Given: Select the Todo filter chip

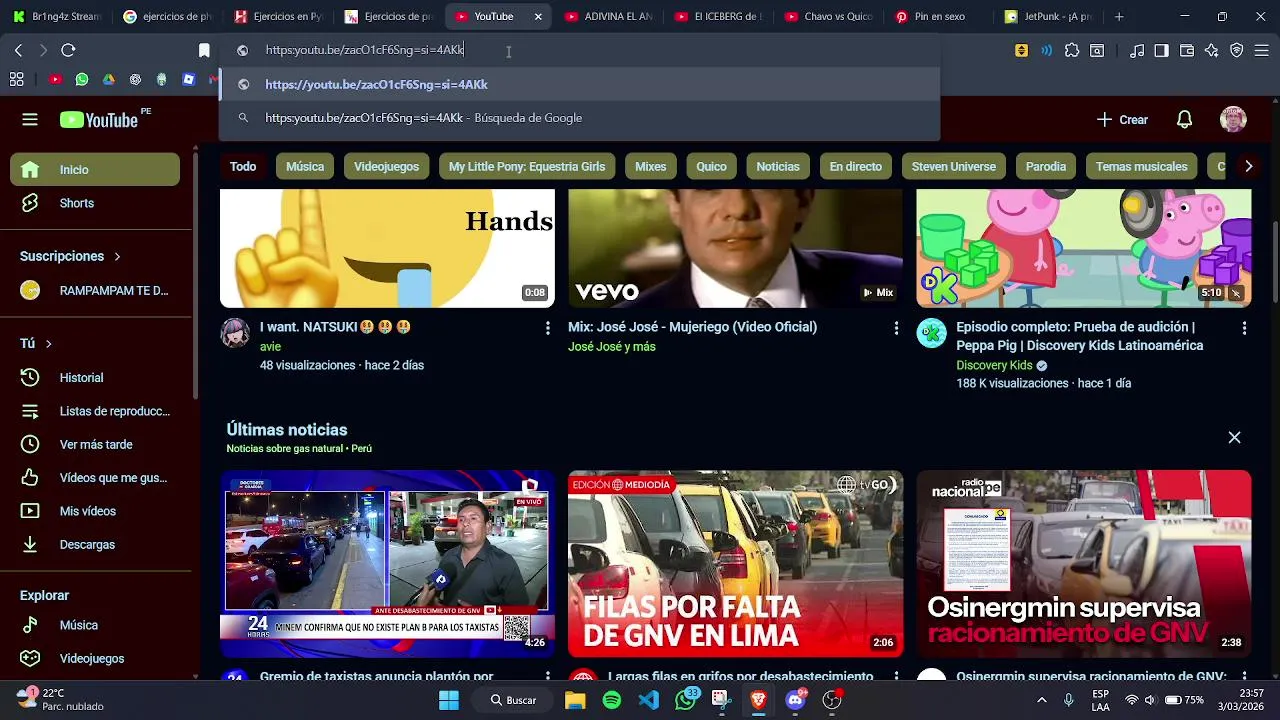Looking at the screenshot, I should 243,167.
